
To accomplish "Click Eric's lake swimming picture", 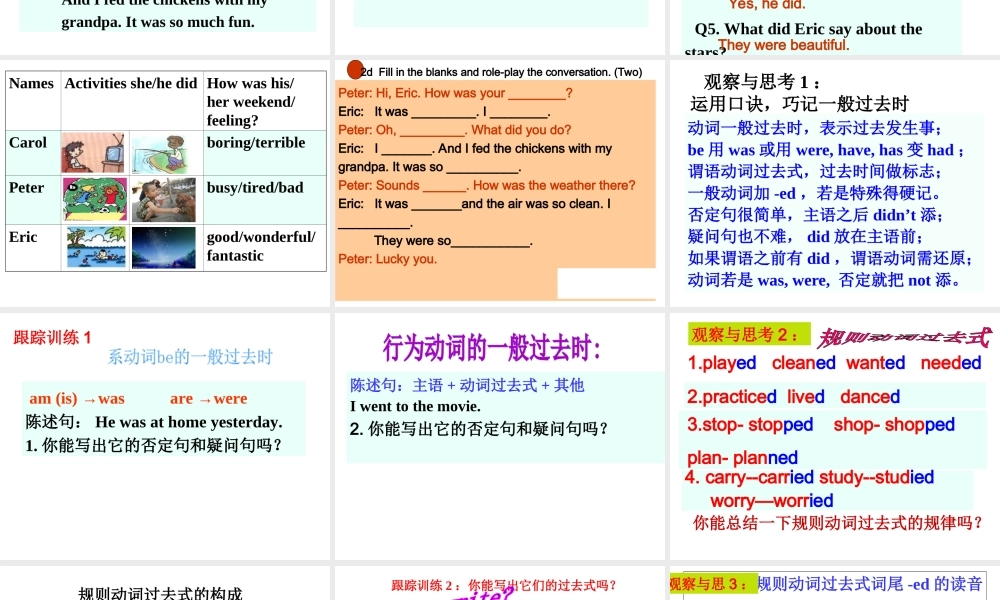I will pos(96,247).
